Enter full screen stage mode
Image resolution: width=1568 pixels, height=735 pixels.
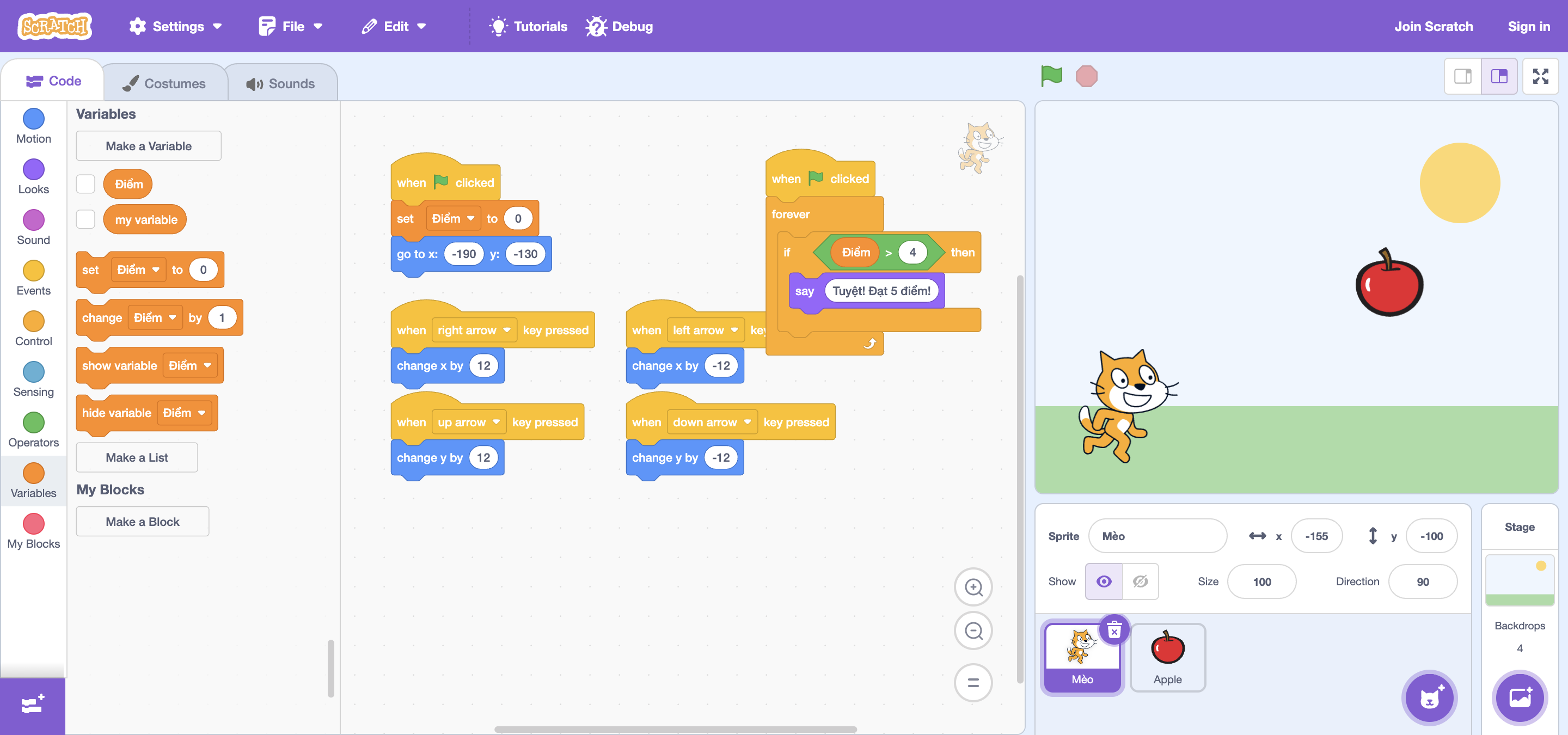1540,76
